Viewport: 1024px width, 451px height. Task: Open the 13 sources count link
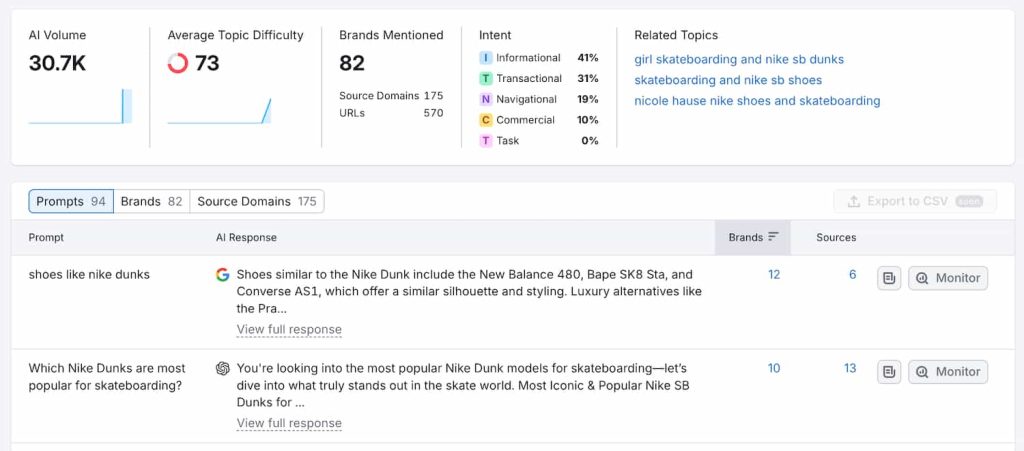click(850, 369)
